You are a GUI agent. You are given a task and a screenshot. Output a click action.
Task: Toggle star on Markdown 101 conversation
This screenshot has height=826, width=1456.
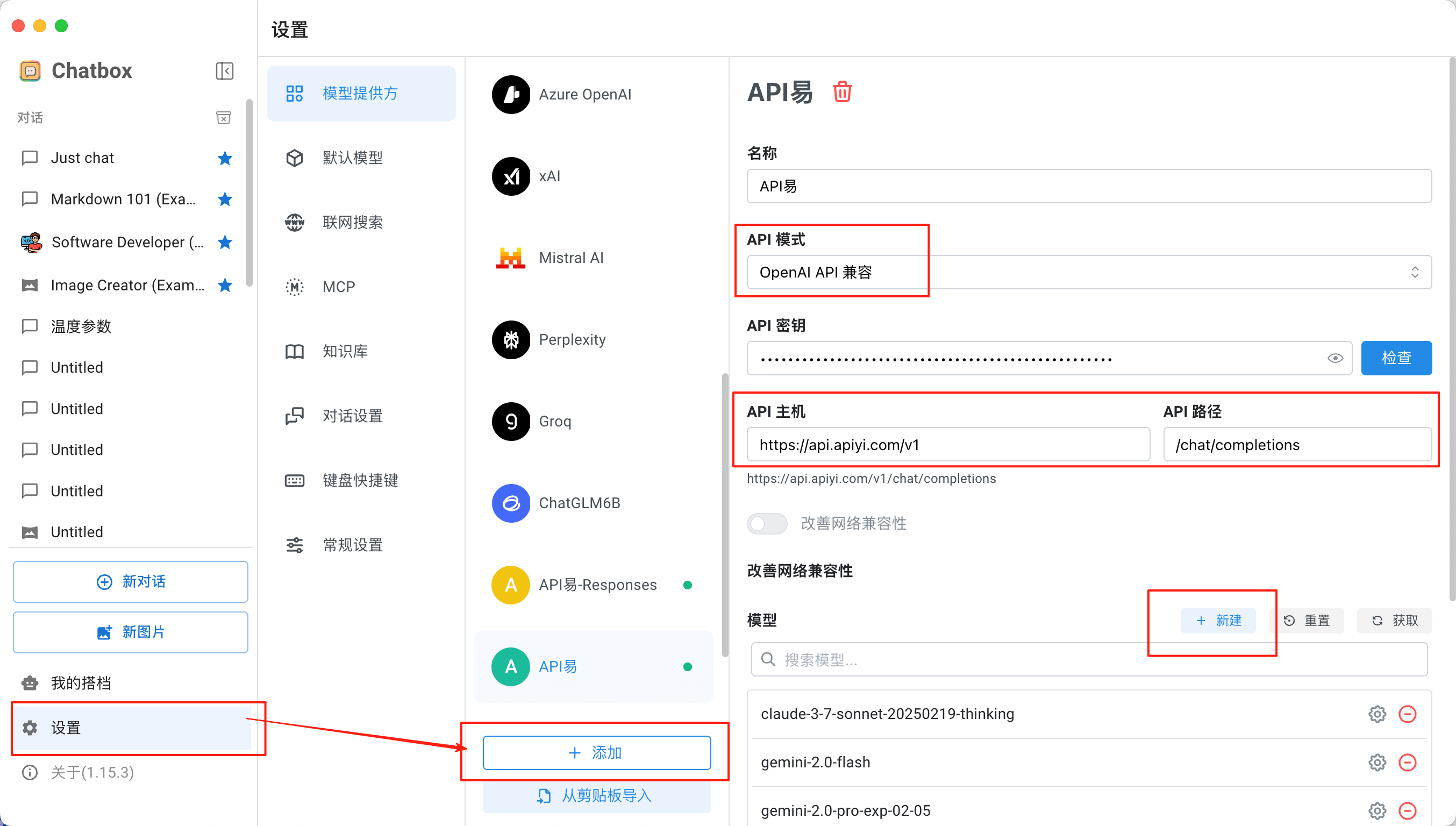point(225,199)
